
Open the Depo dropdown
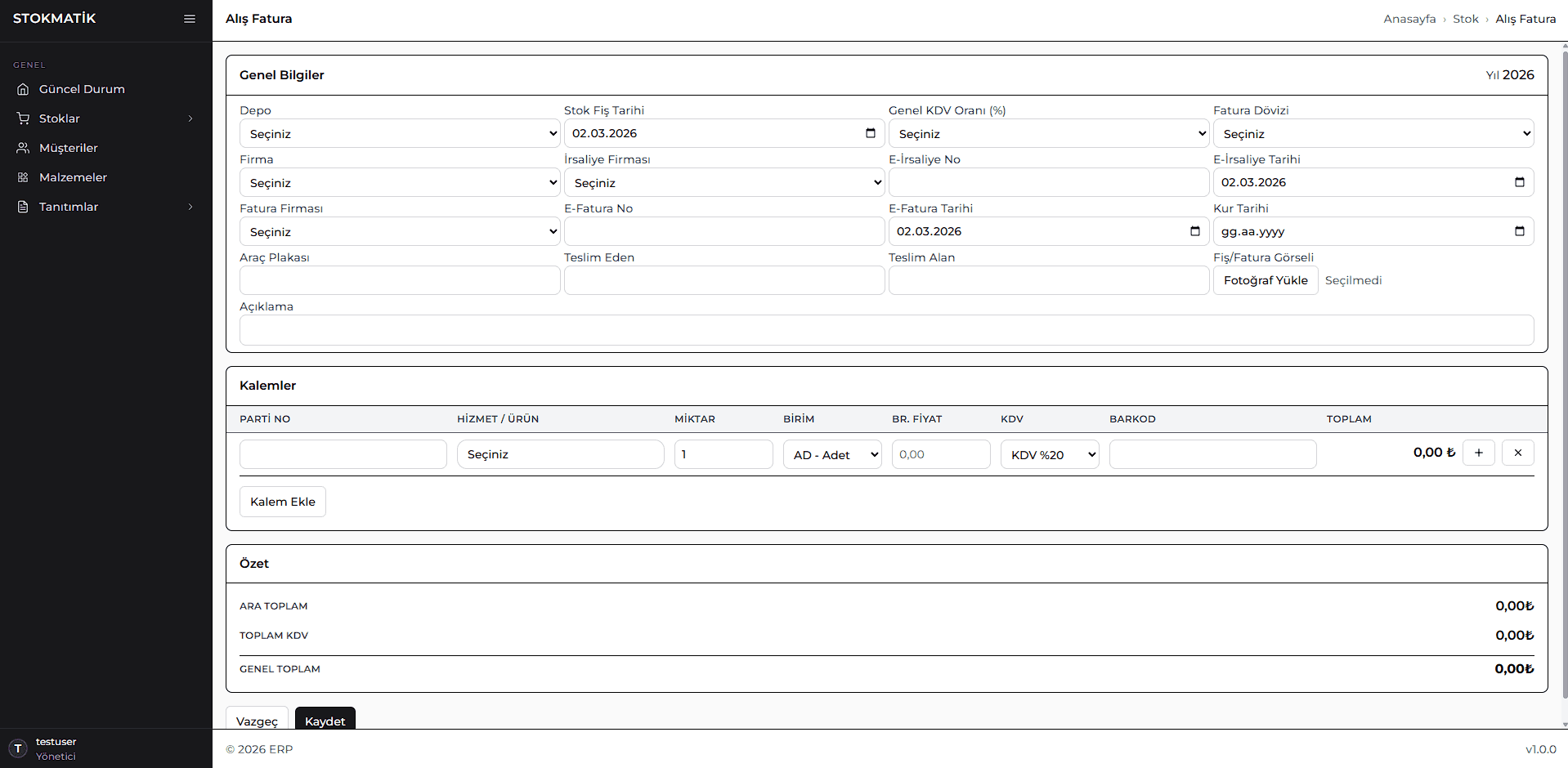pyautogui.click(x=399, y=134)
